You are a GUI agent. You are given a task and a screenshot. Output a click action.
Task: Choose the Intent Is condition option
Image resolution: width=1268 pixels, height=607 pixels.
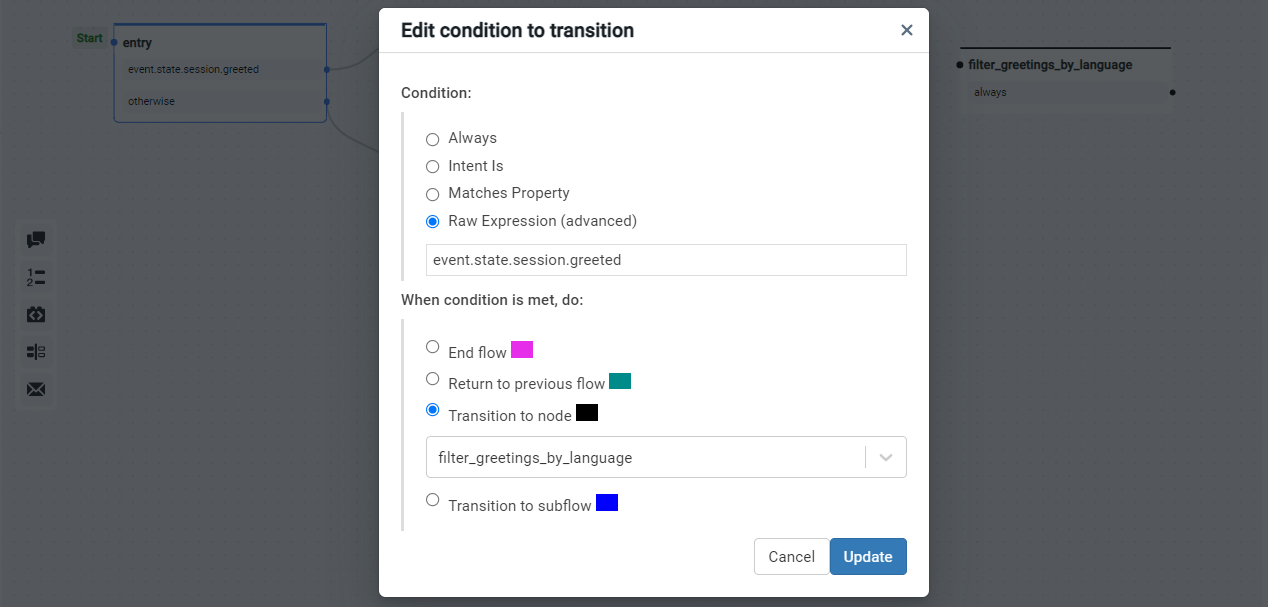(433, 167)
